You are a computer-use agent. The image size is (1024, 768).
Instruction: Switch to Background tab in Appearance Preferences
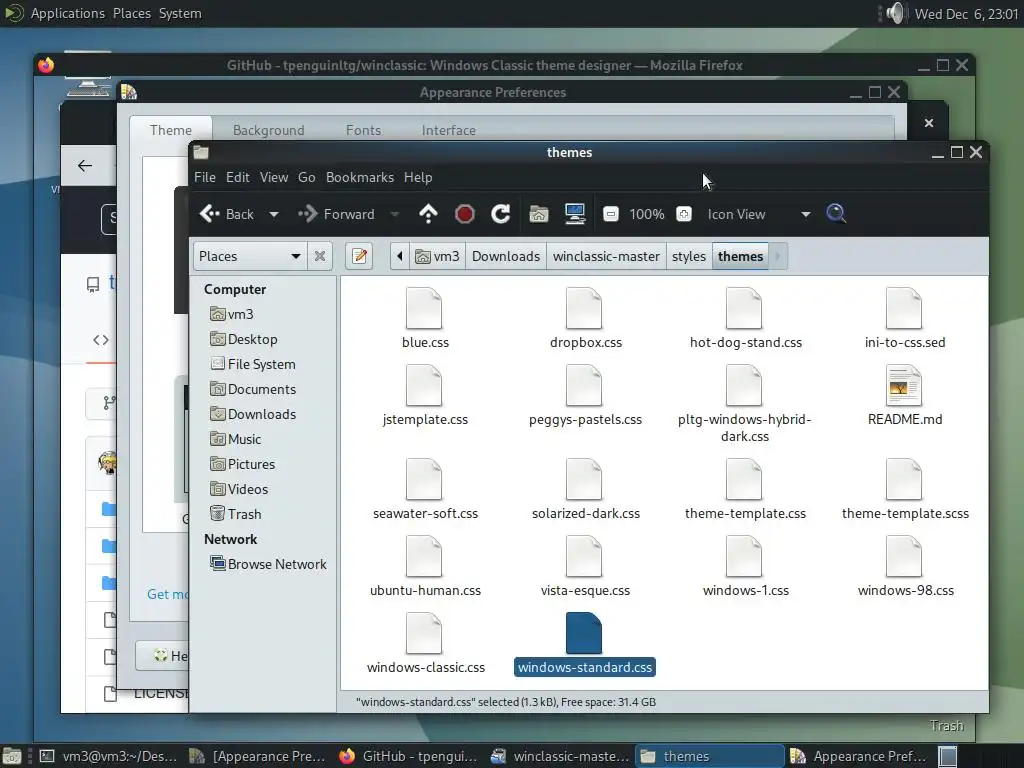[x=268, y=130]
